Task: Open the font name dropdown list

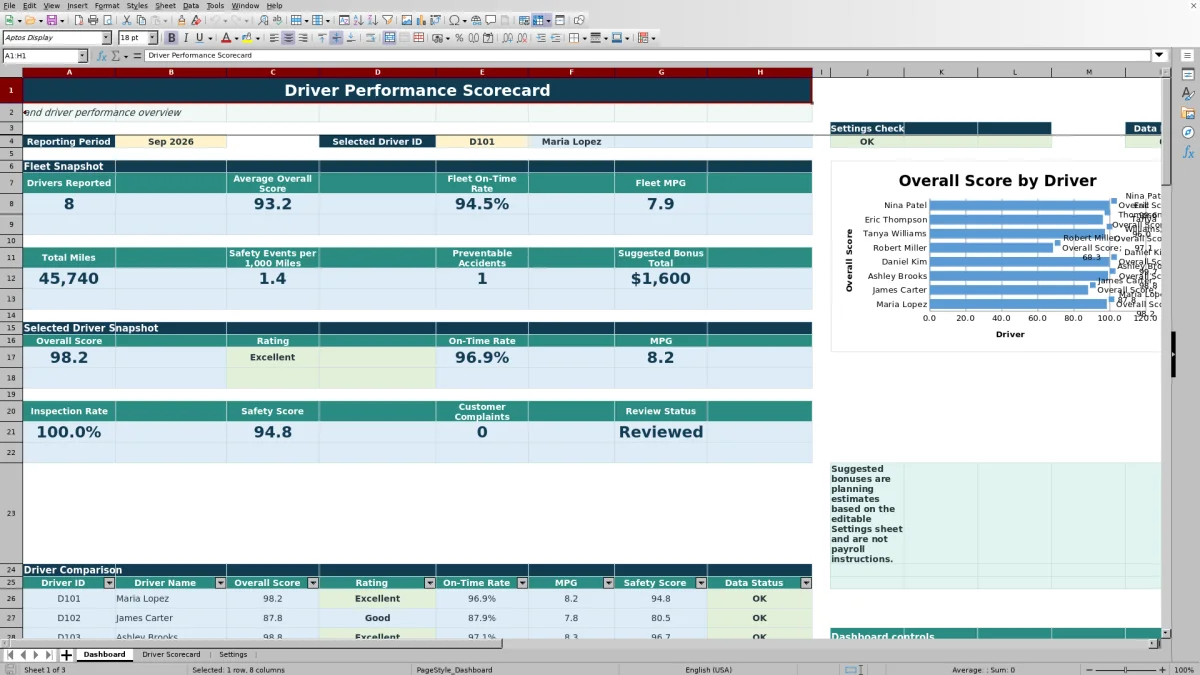Action: 106,38
